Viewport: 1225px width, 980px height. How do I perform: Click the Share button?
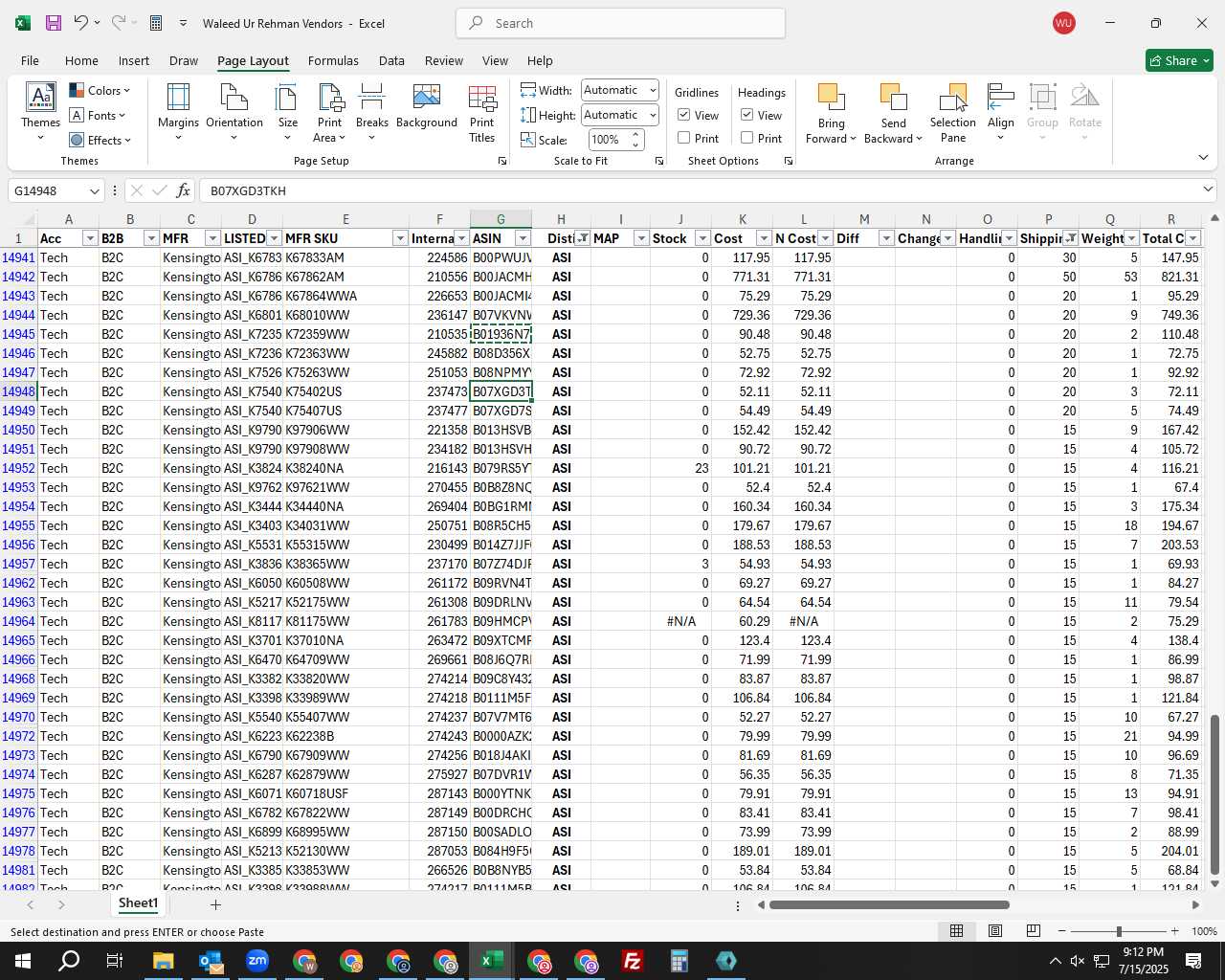[x=1179, y=60]
